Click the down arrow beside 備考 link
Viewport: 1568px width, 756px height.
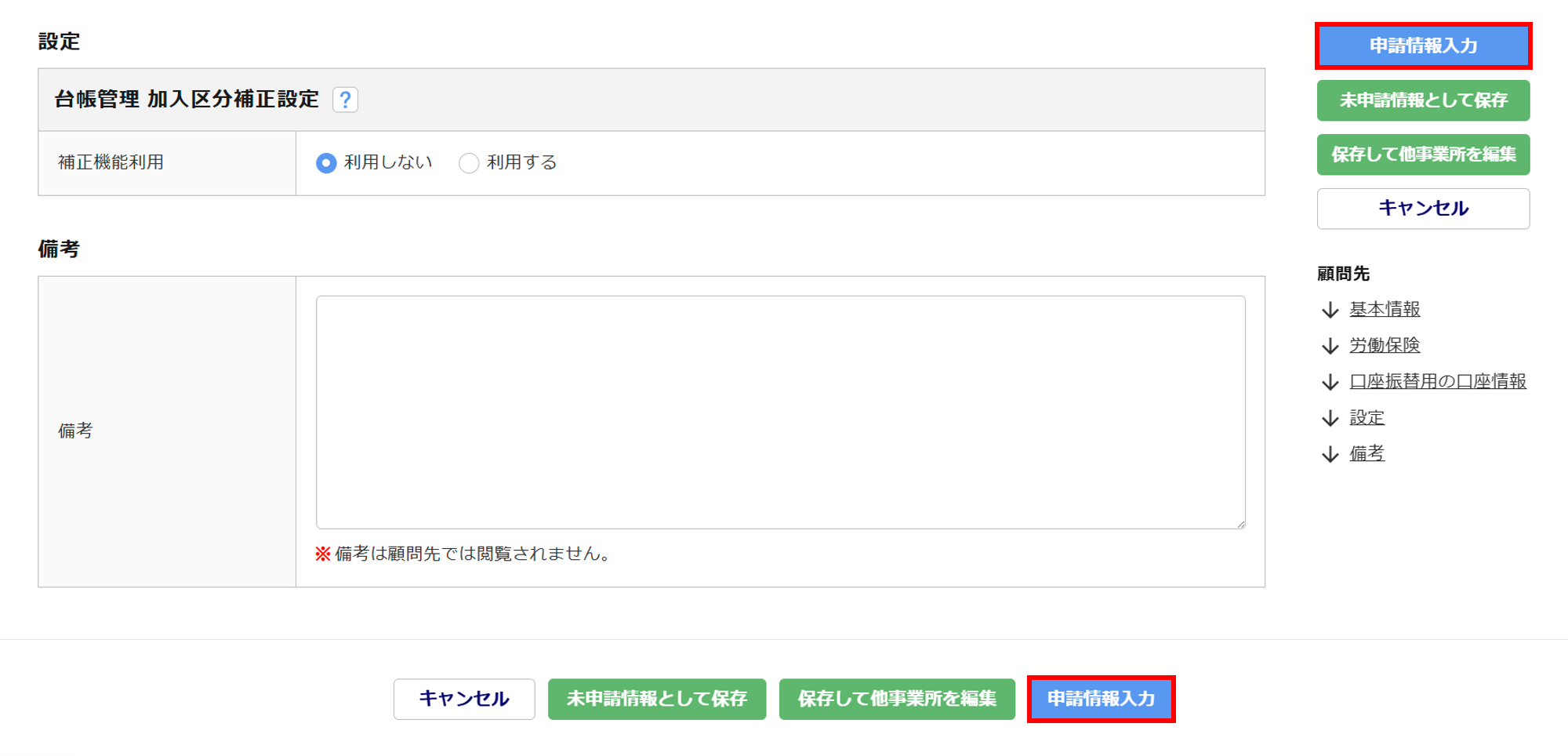click(1330, 455)
